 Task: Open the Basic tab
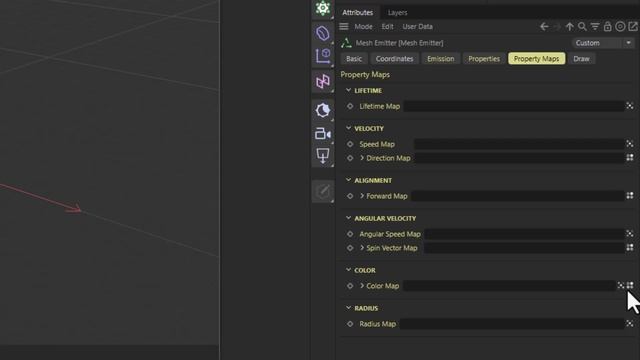pos(354,59)
